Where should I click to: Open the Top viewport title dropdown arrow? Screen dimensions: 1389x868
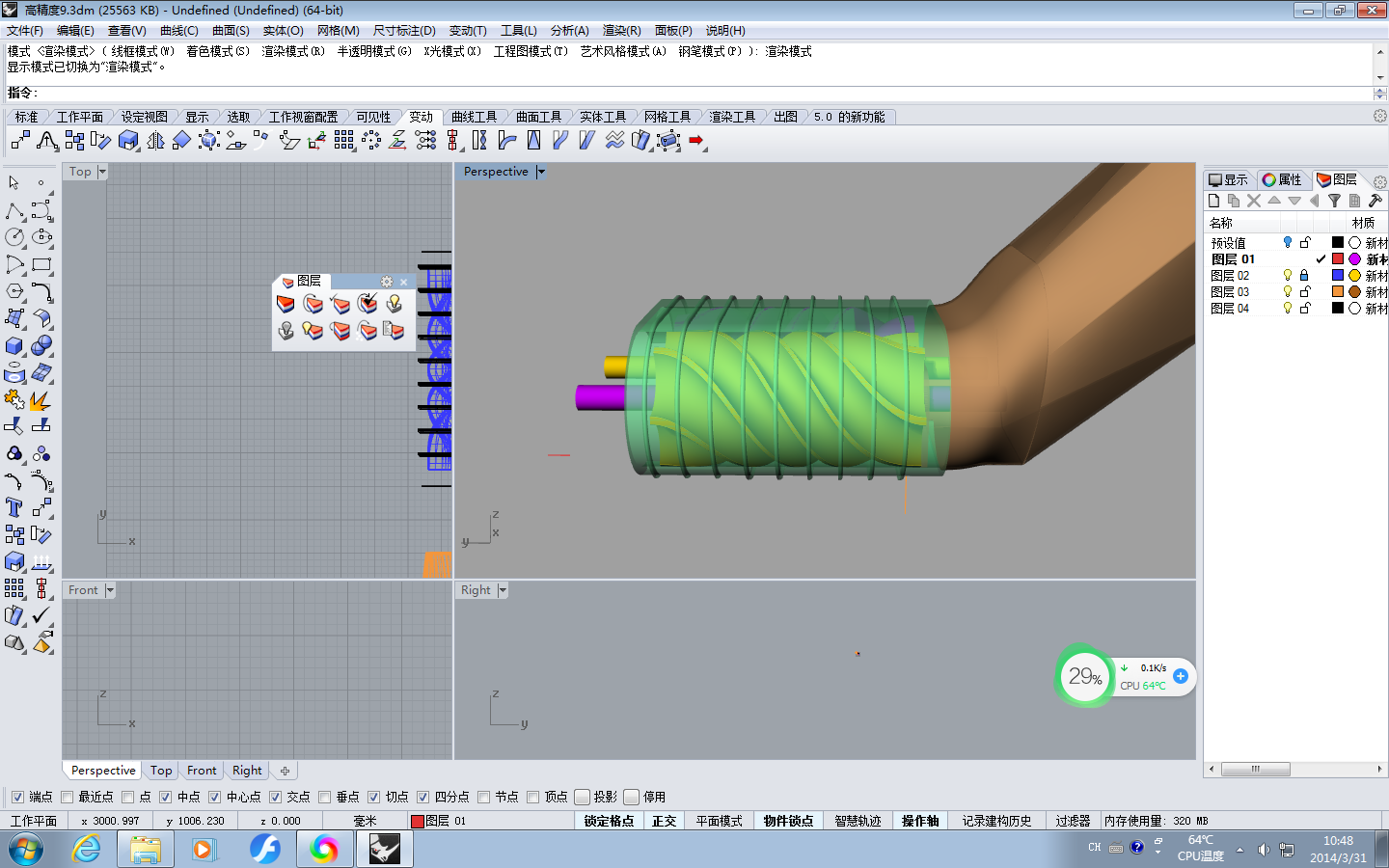point(102,172)
